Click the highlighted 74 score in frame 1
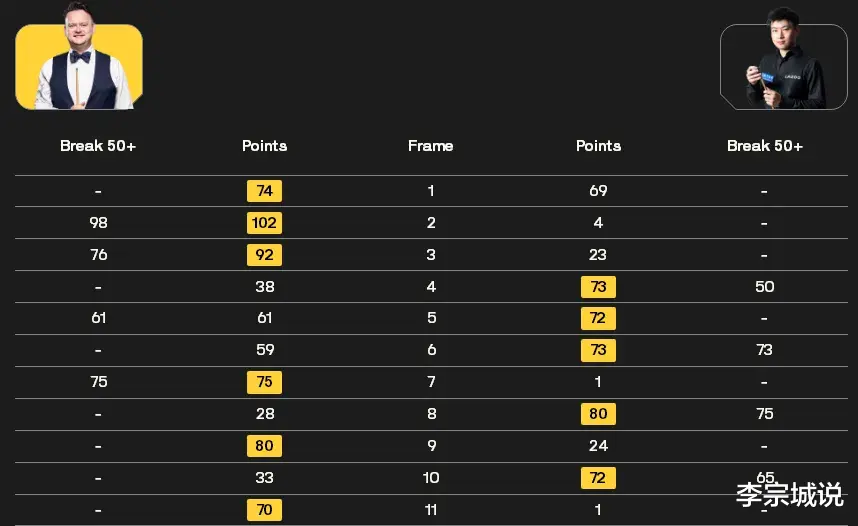Screen dimensions: 858x526 click(264, 190)
